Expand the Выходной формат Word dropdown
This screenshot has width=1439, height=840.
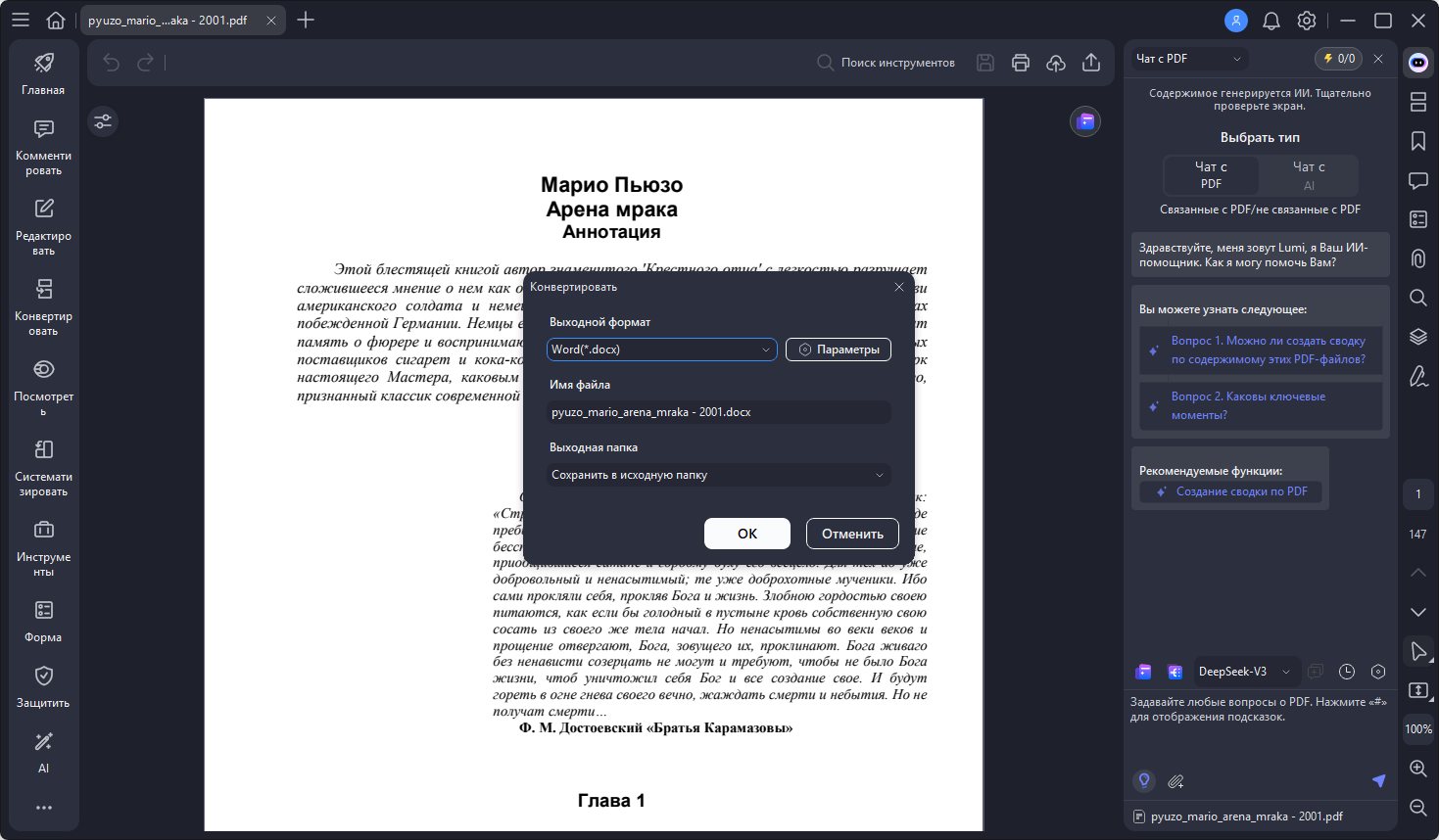[661, 350]
